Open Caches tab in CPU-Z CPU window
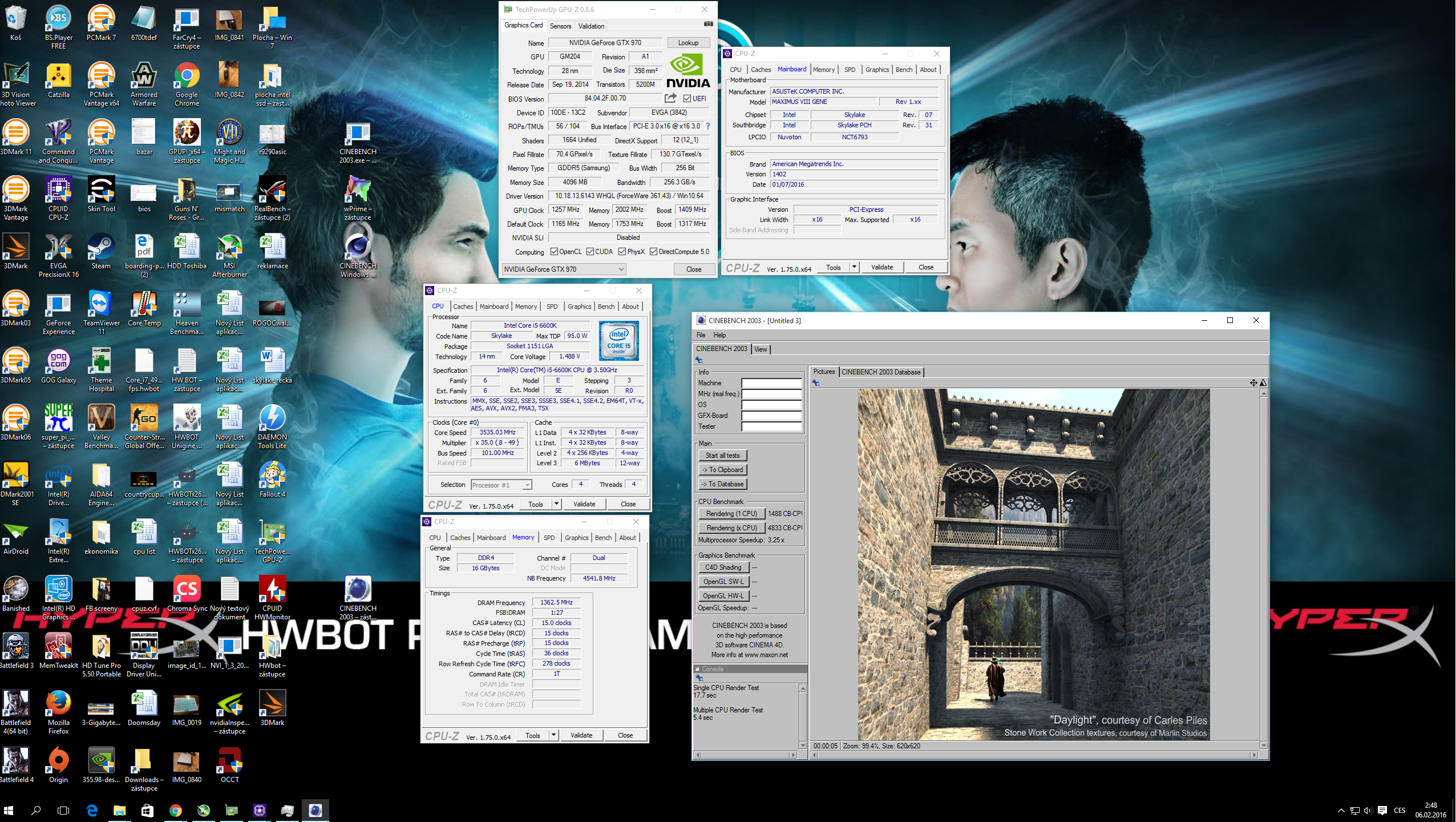Screen dimensions: 1456x822 463,307
